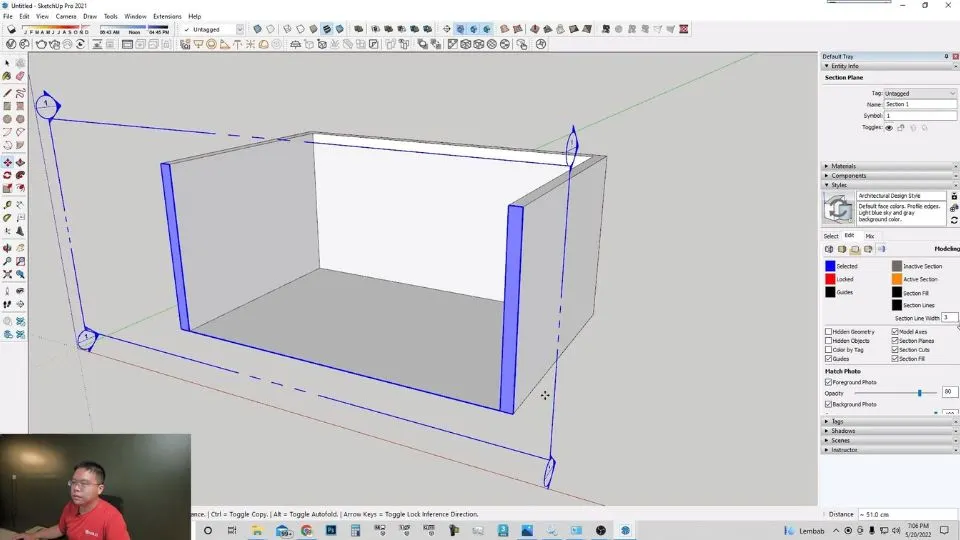Click the Photoshop icon in taskbar
Image resolution: width=960 pixels, height=540 pixels.
click(x=329, y=530)
